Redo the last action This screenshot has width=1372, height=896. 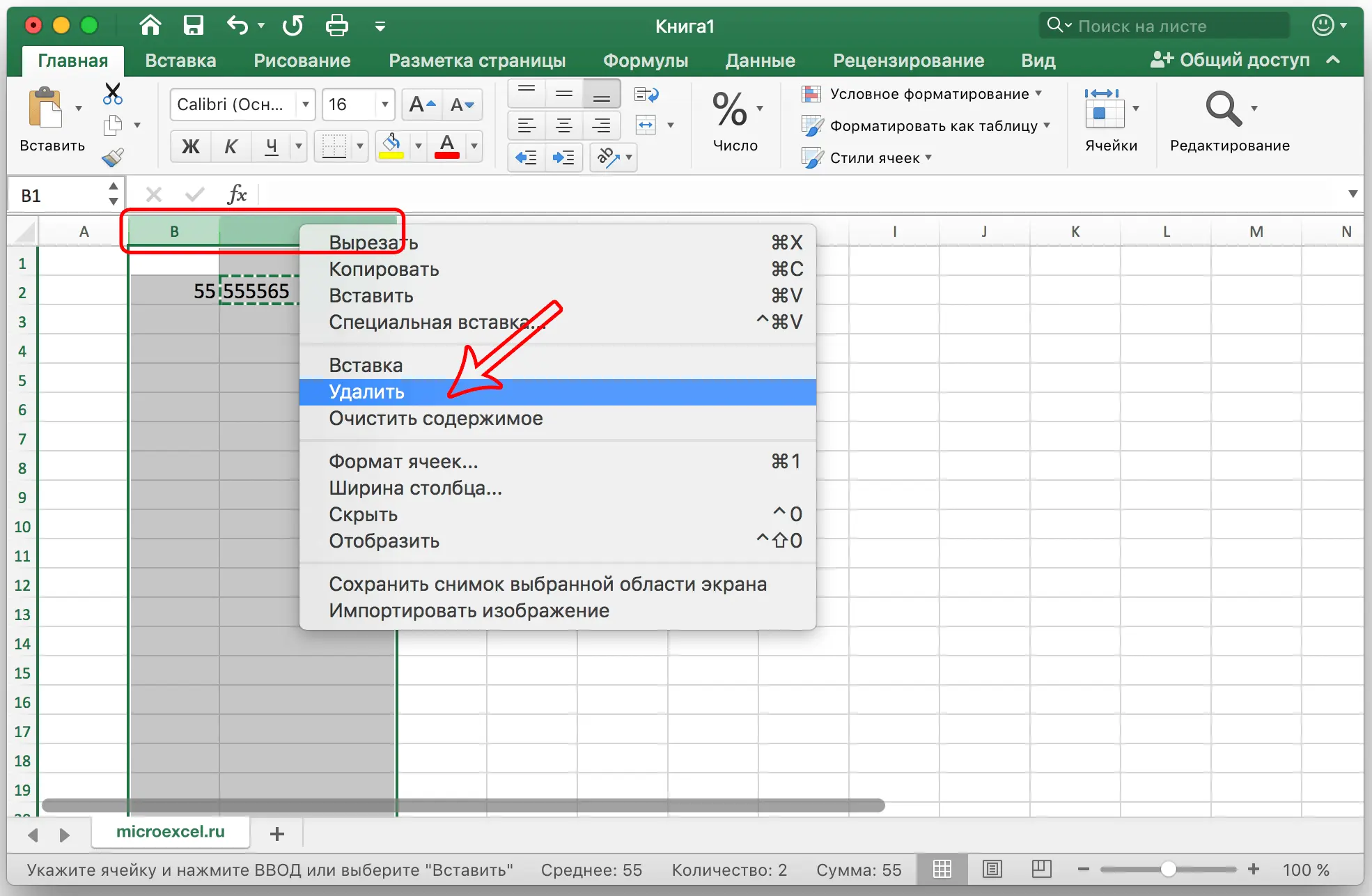[x=293, y=26]
